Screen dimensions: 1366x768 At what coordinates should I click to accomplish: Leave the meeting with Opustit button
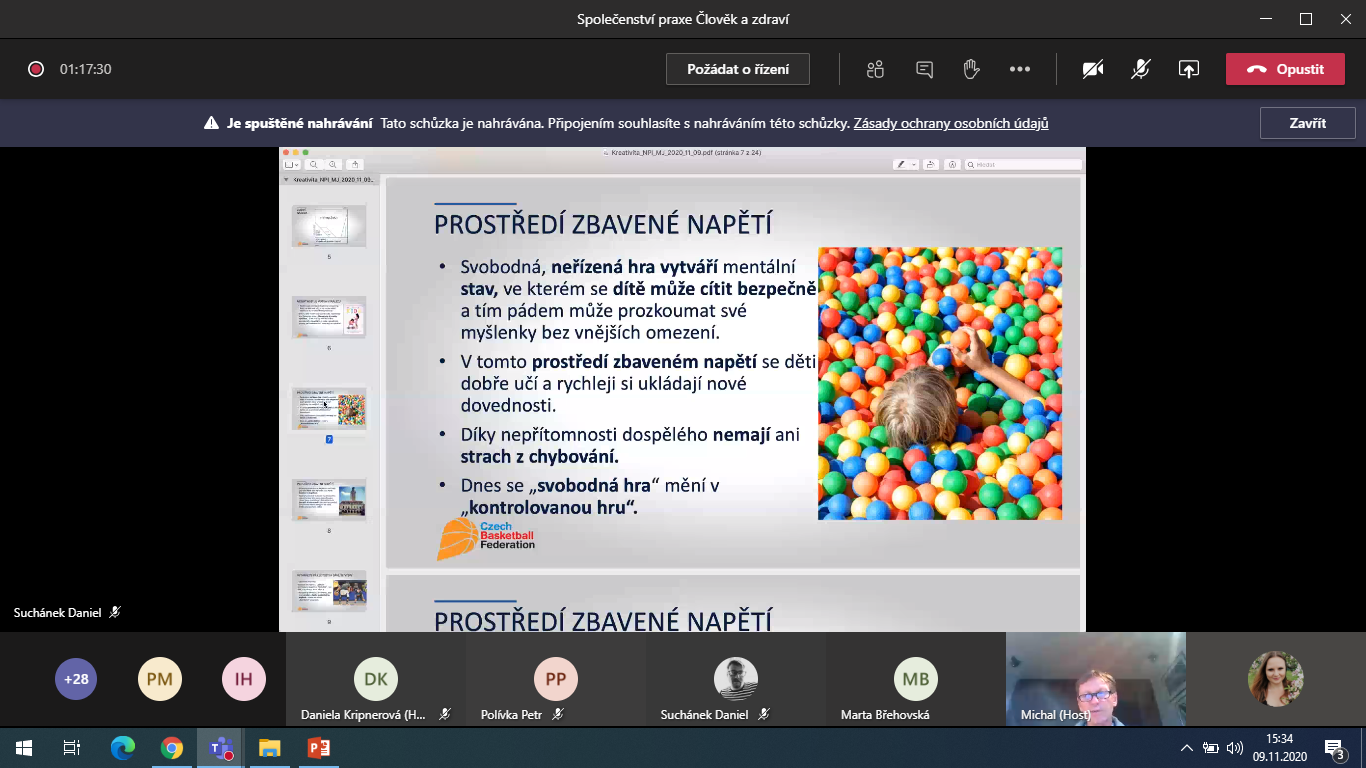pyautogui.click(x=1285, y=69)
